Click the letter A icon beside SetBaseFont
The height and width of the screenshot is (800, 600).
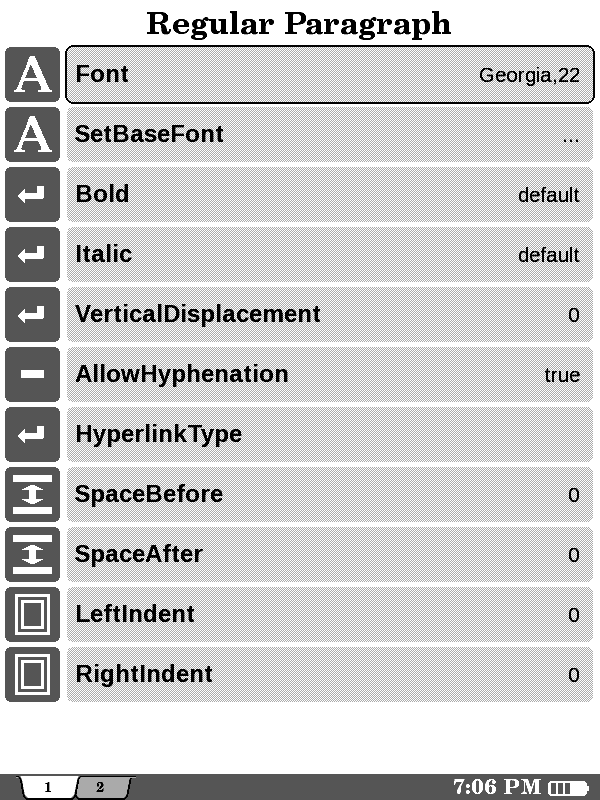pos(32,135)
